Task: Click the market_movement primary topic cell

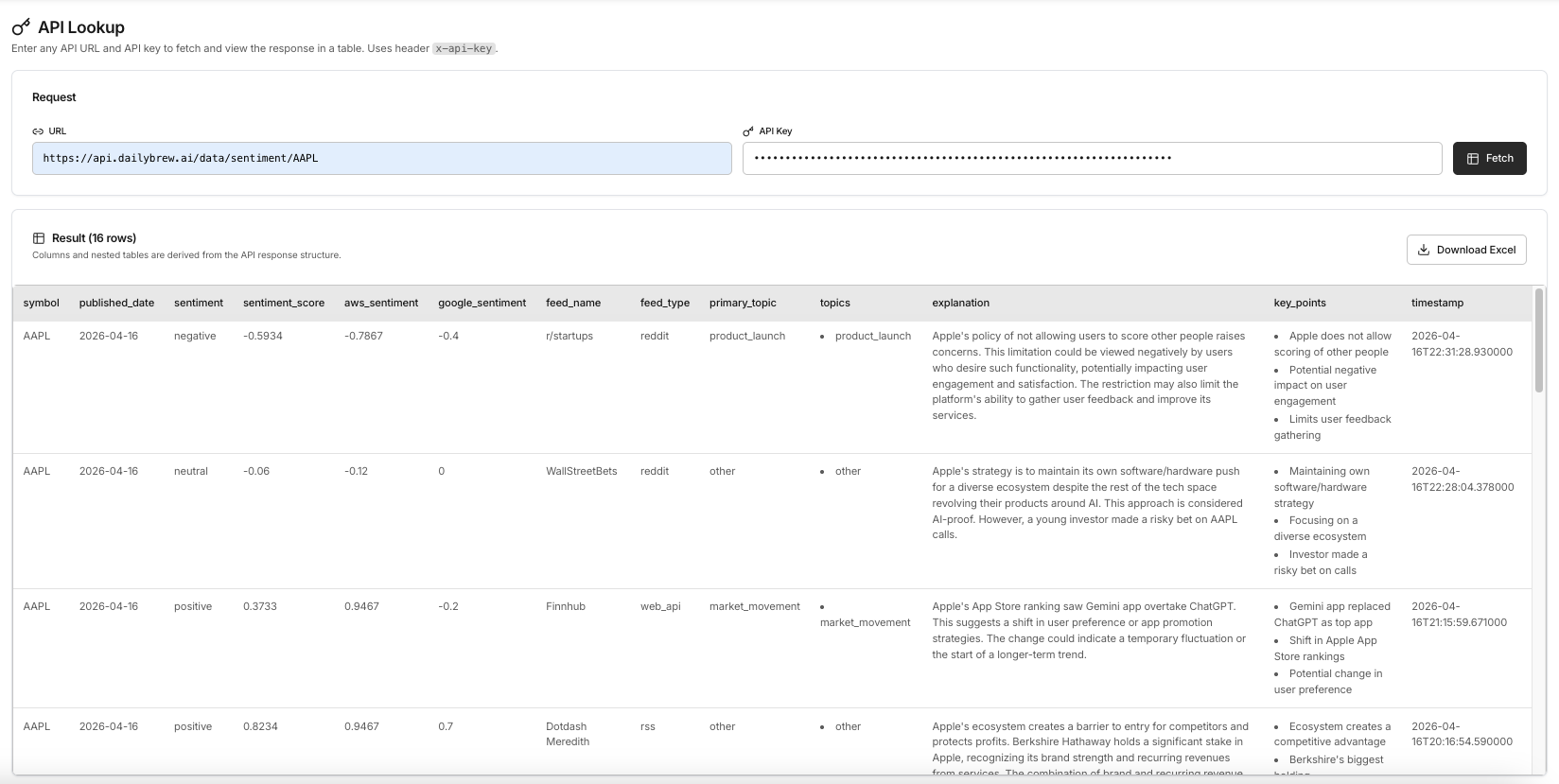Action: point(755,606)
